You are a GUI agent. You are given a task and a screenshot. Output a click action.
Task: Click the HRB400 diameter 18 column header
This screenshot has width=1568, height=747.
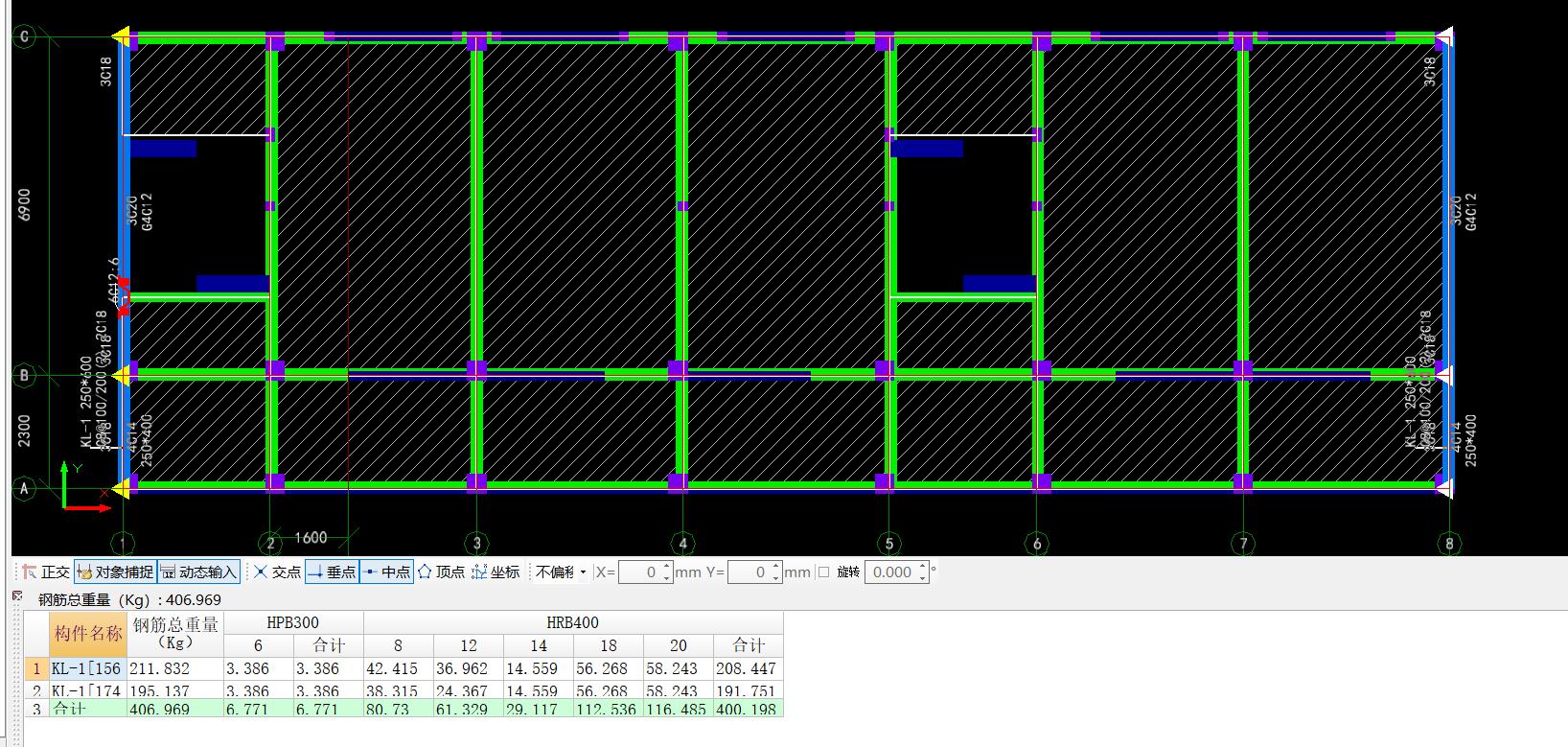tap(609, 645)
